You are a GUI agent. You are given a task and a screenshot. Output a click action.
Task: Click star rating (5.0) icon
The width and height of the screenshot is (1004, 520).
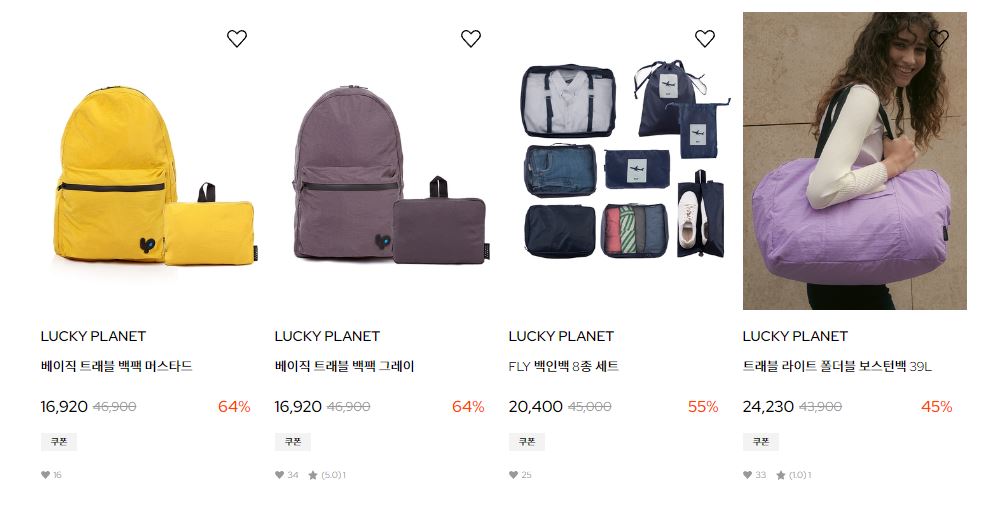click(312, 475)
